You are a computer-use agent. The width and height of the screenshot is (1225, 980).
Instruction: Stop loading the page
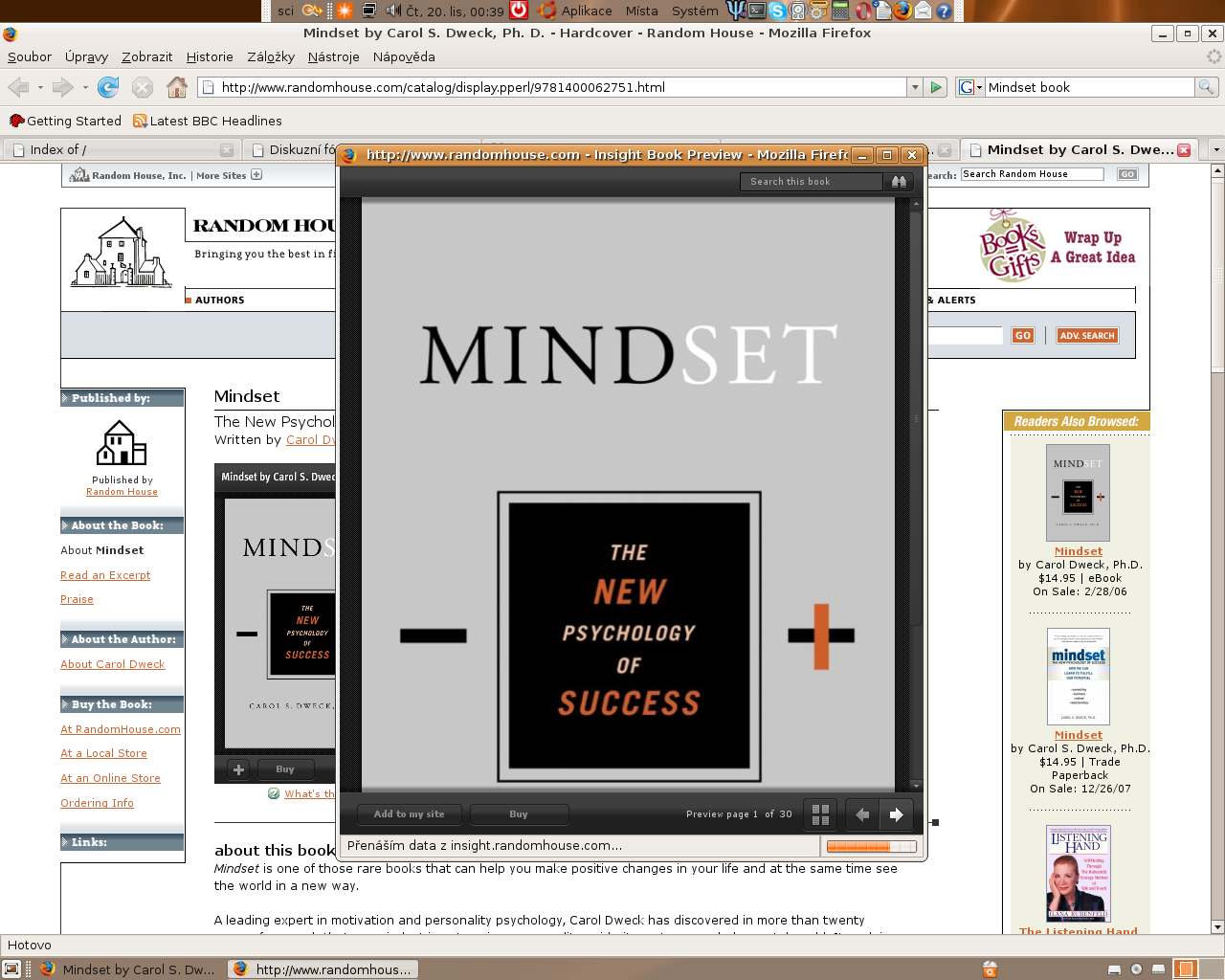pos(143,87)
